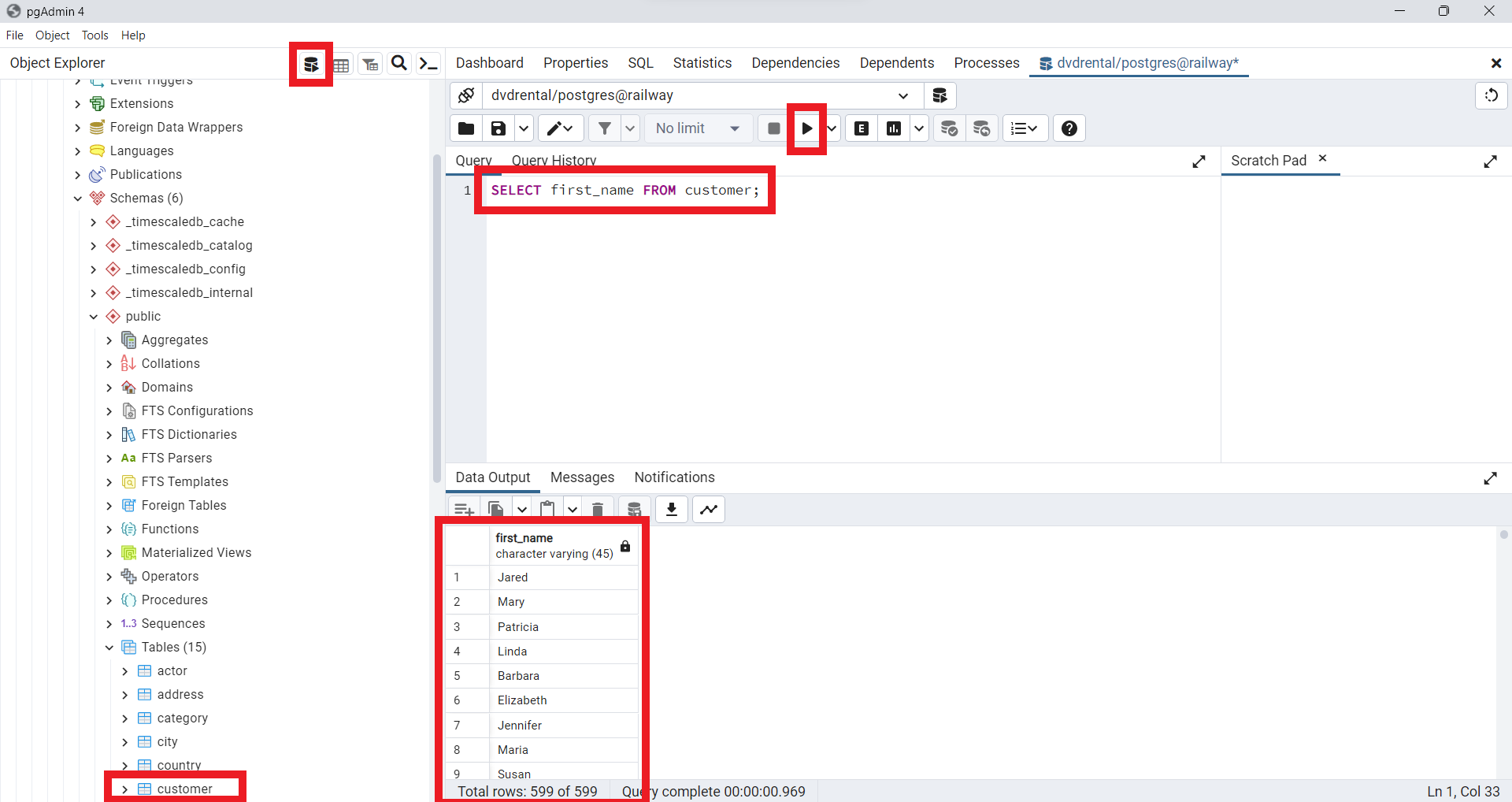The image size is (1512, 802).
Task: Open Graph Visualiser line icon
Action: (x=709, y=510)
